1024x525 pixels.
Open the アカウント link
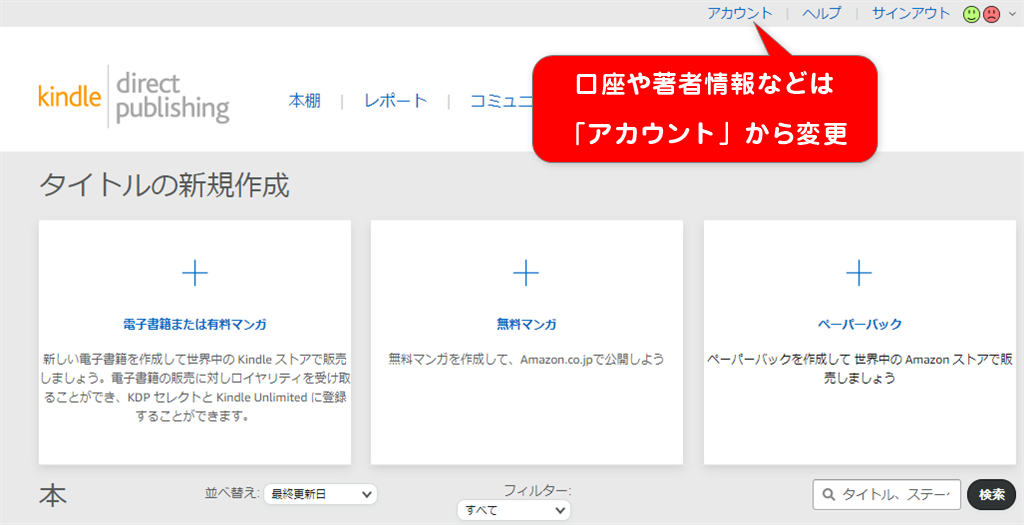pos(740,13)
